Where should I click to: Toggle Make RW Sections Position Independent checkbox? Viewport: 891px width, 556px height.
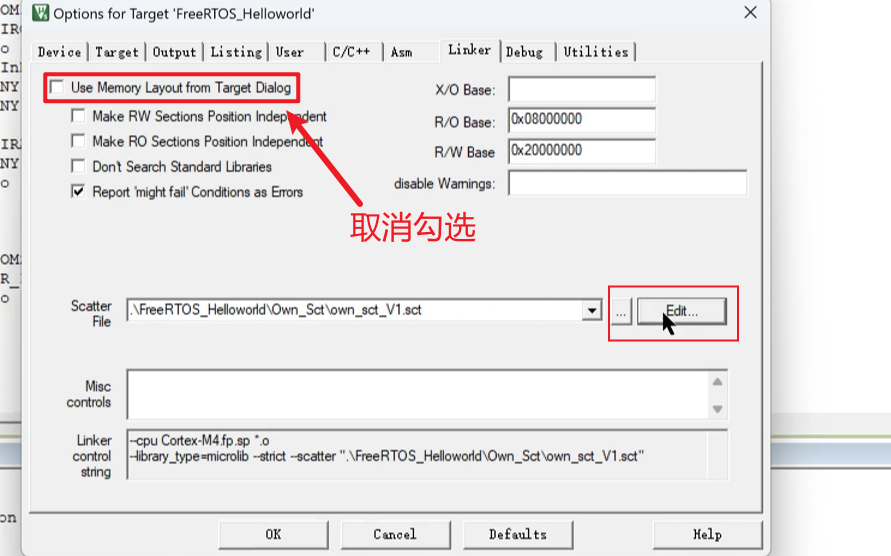pyautogui.click(x=78, y=116)
